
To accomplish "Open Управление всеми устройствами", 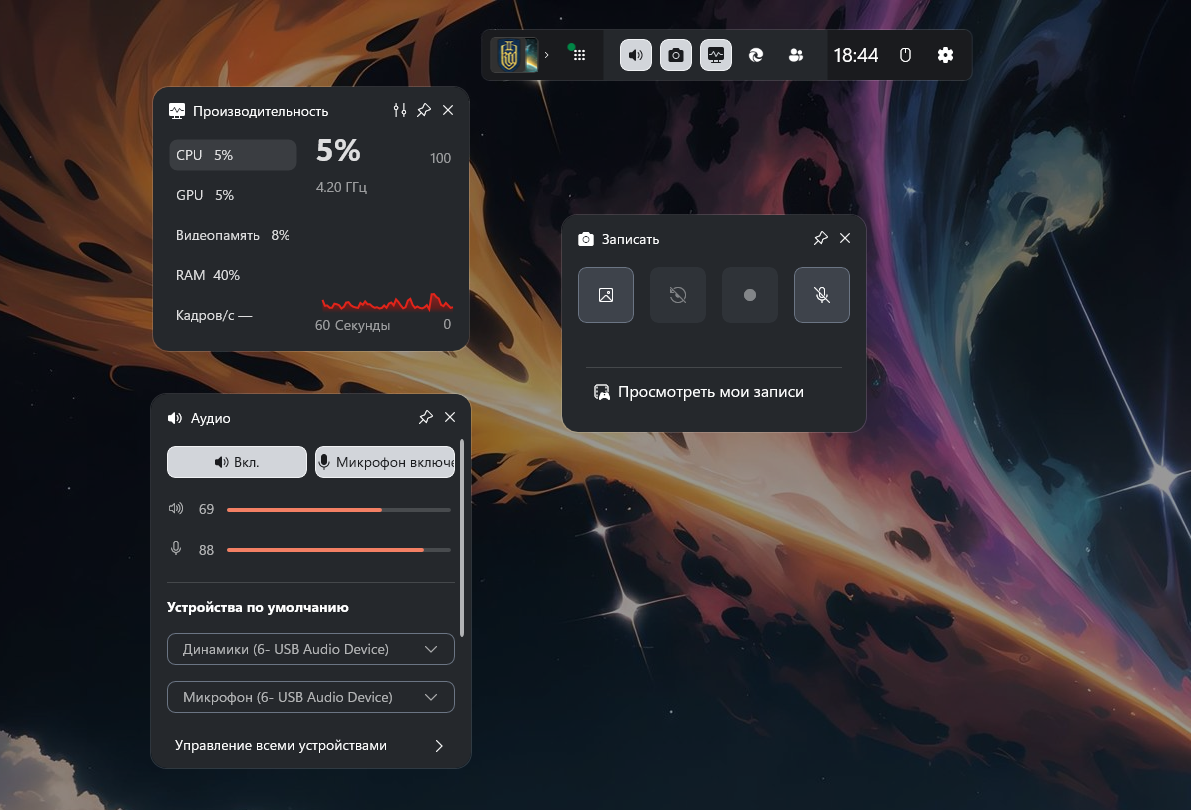I will 311,745.
